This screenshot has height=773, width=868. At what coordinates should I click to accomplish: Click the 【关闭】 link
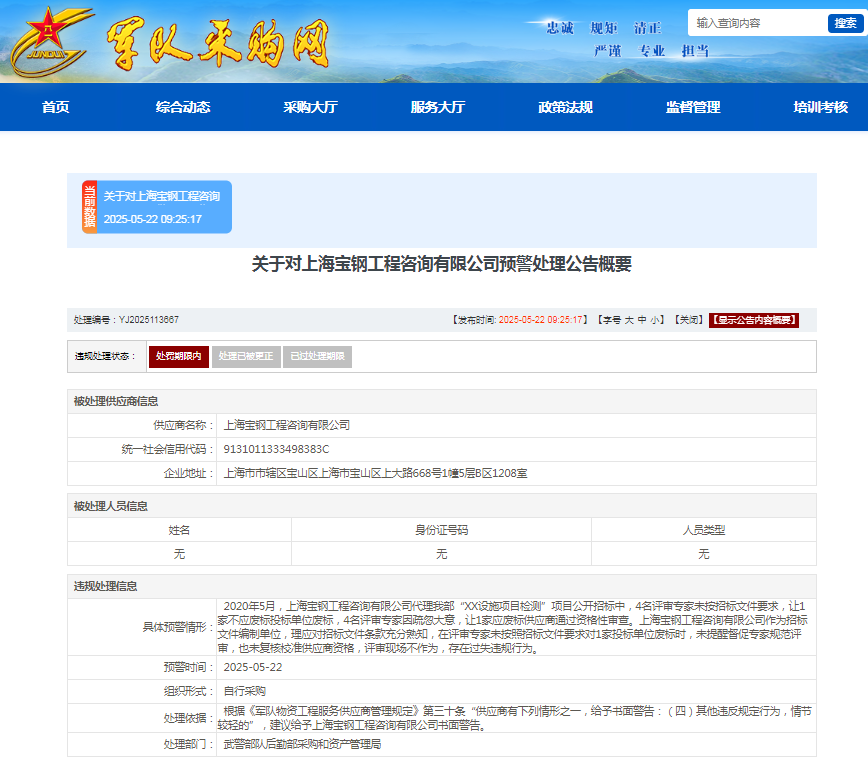coord(689,320)
